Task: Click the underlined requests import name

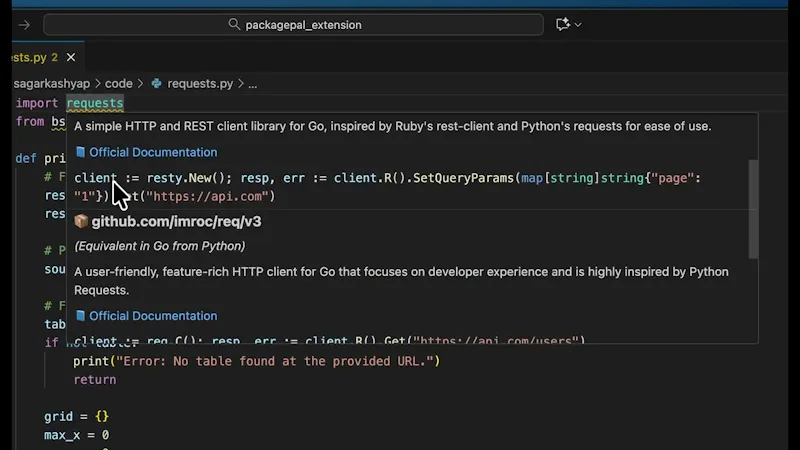Action: pyautogui.click(x=95, y=103)
